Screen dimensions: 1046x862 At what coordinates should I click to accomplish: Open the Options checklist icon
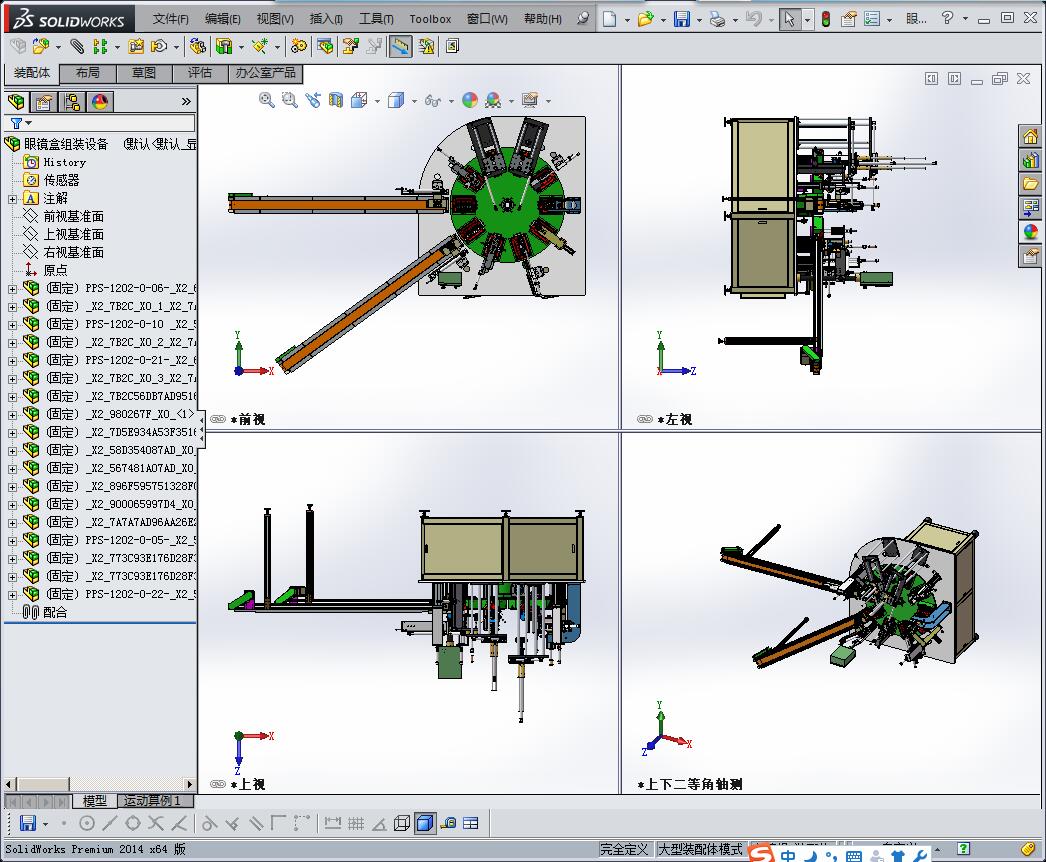coord(872,19)
